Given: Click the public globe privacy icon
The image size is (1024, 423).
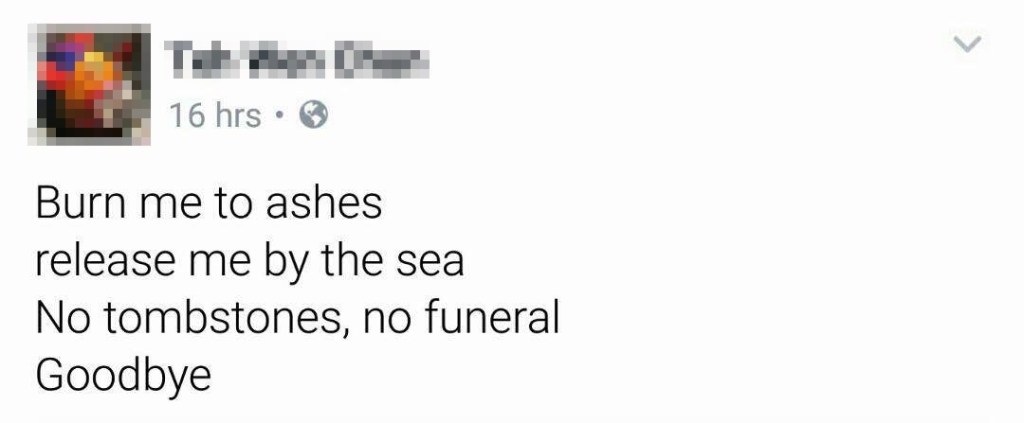Looking at the screenshot, I should click(x=314, y=117).
